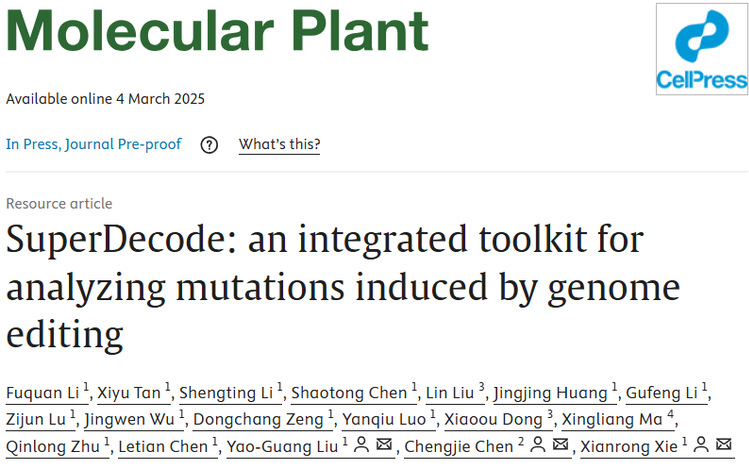
Task: Click the envelope icon after Xianrong Xie
Action: [x=723, y=446]
